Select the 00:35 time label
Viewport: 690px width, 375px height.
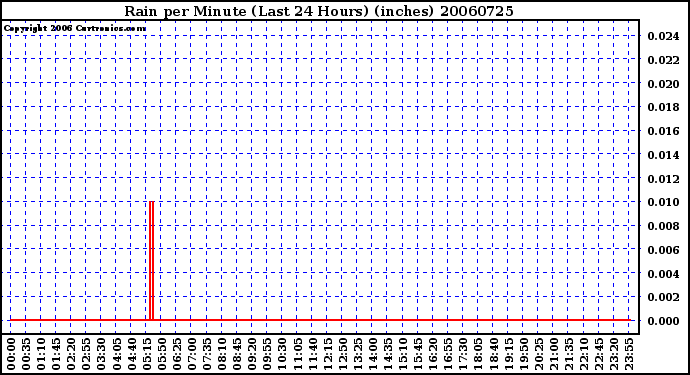(x=26, y=354)
